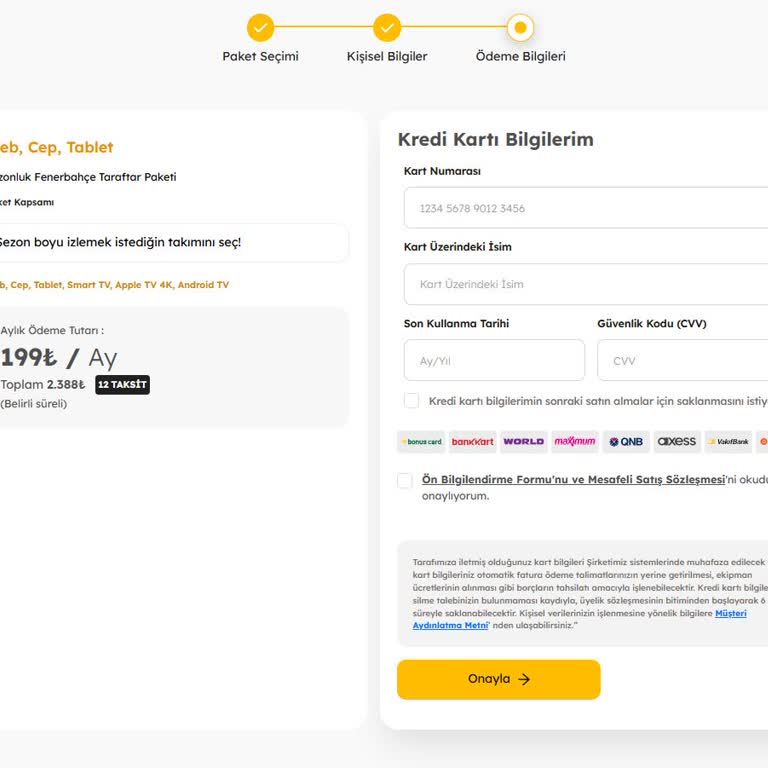This screenshot has height=768, width=768.
Task: Click the Bankkart card logo
Action: [472, 442]
